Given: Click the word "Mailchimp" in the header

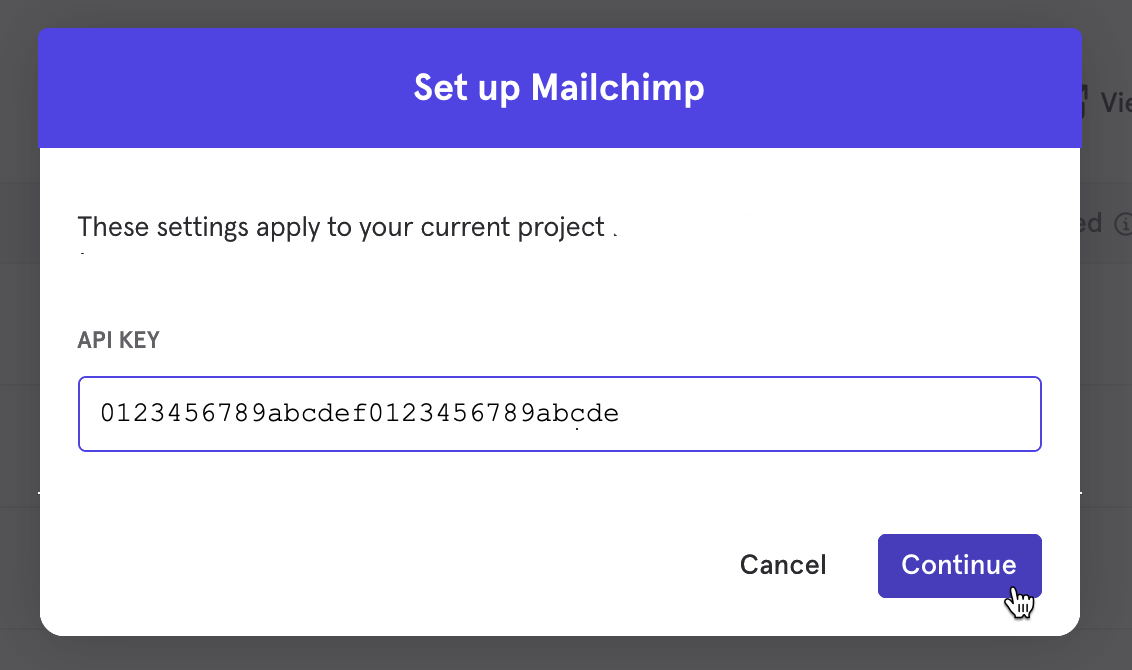Looking at the screenshot, I should point(617,88).
